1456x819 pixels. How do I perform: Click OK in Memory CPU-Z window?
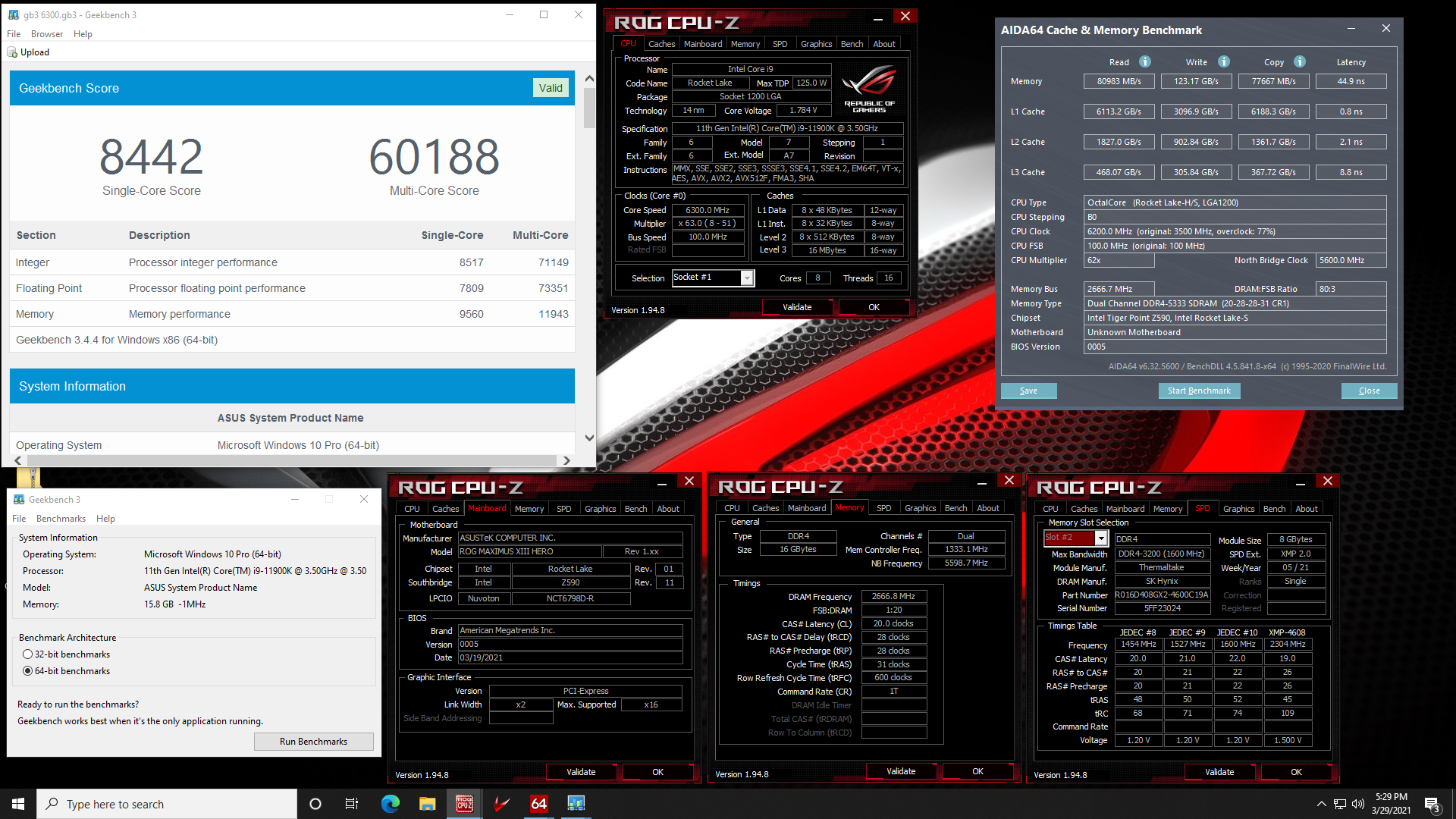click(977, 771)
